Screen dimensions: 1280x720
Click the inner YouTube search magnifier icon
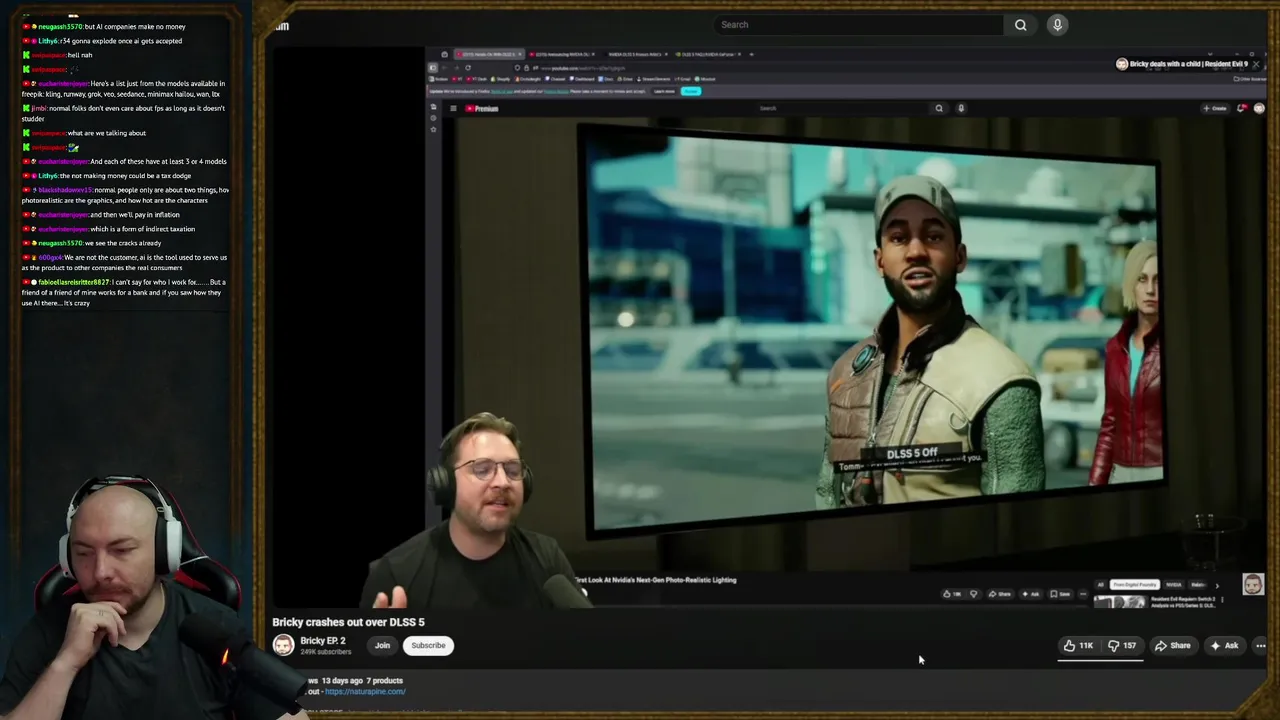tap(938, 108)
